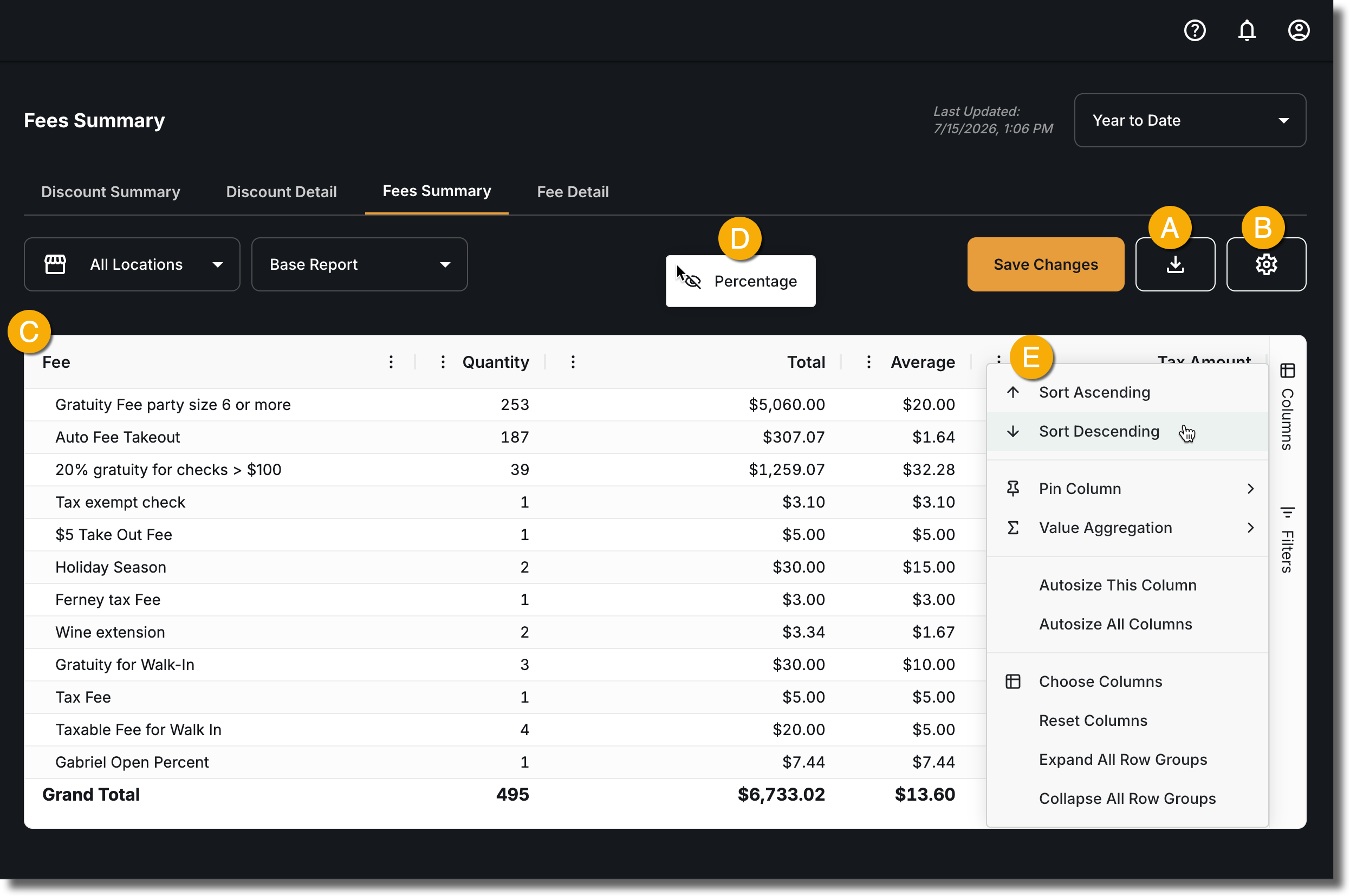The image size is (1350, 896).
Task: Switch to the Discount Detail tab
Action: (x=281, y=192)
